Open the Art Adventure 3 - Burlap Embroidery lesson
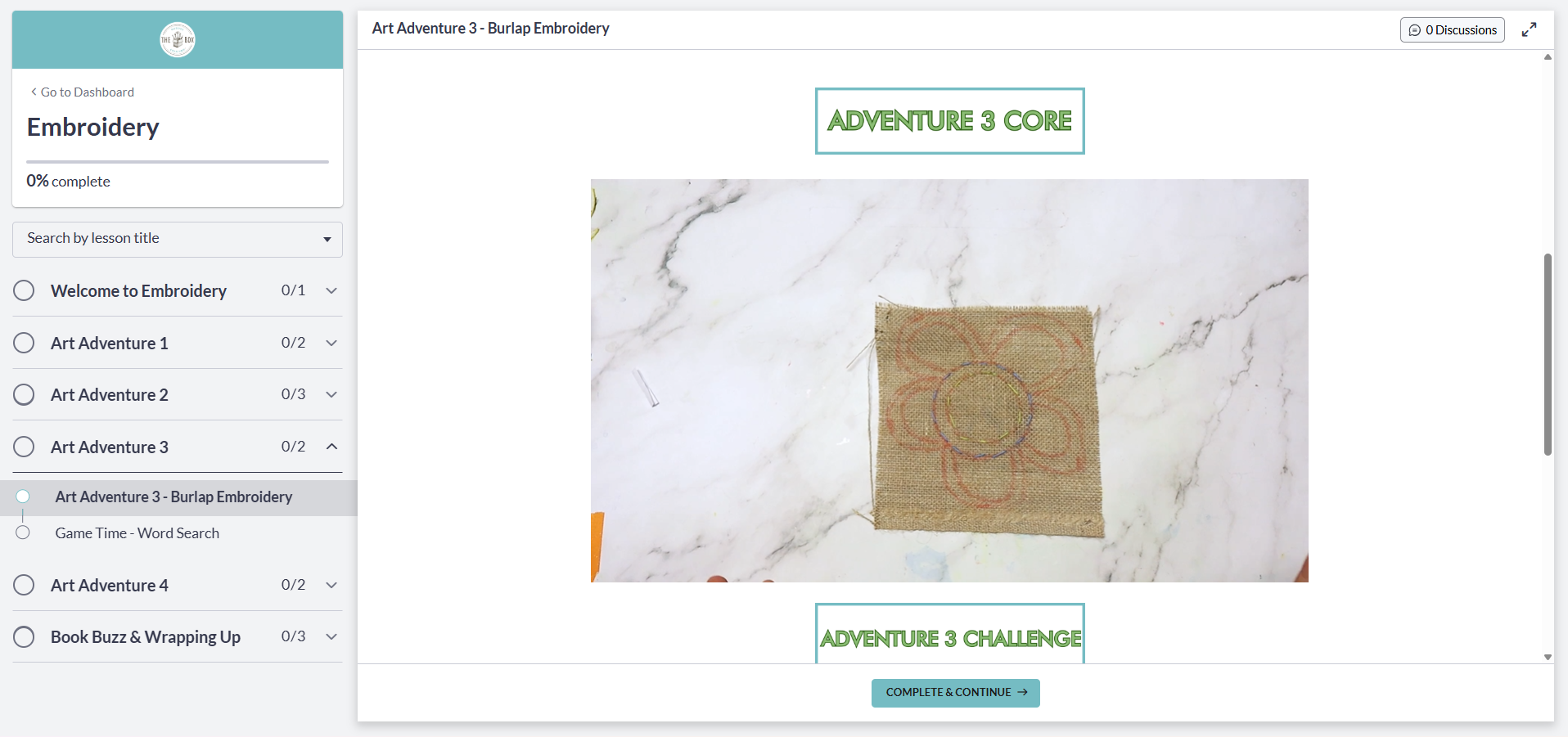 tap(173, 497)
